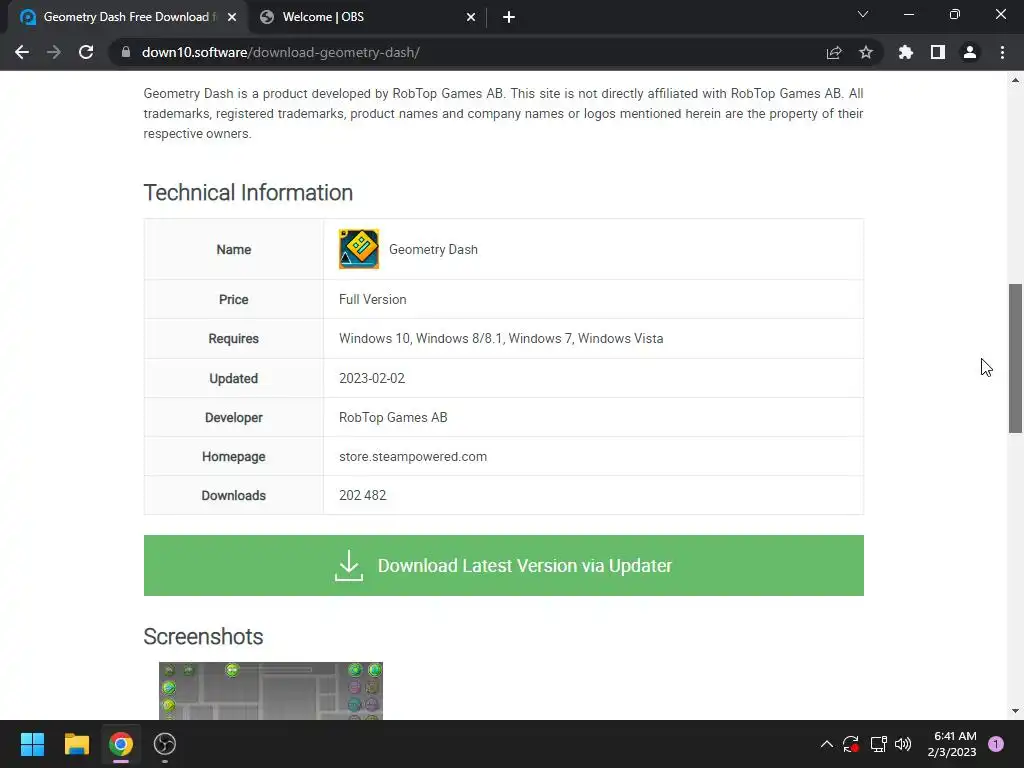Open the Extensions puzzle icon
The width and height of the screenshot is (1024, 768).
[x=906, y=52]
